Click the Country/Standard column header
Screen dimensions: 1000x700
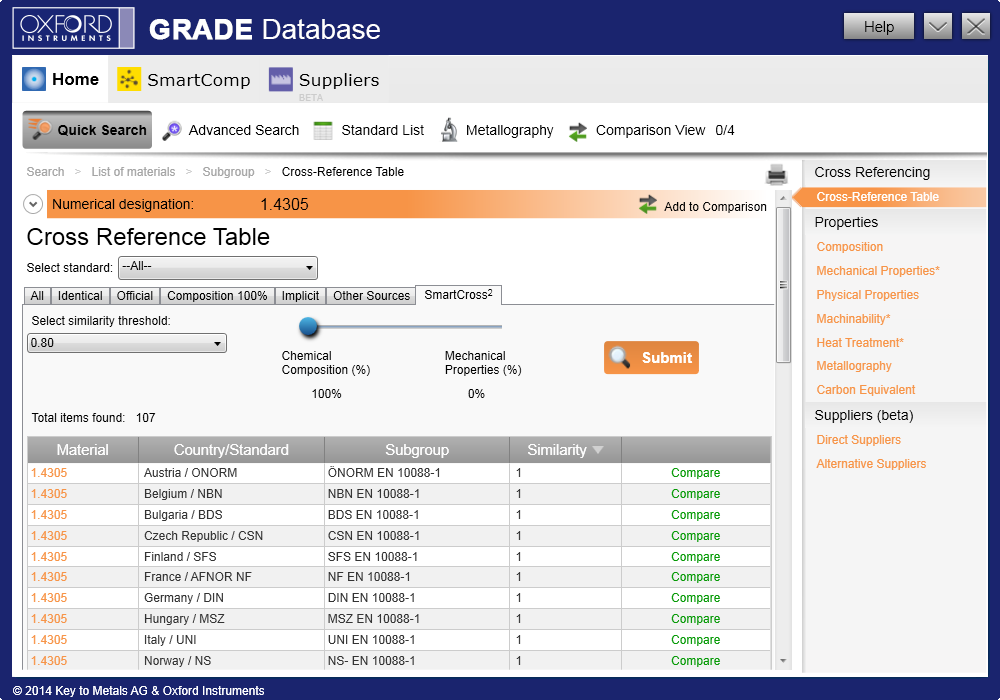point(232,450)
